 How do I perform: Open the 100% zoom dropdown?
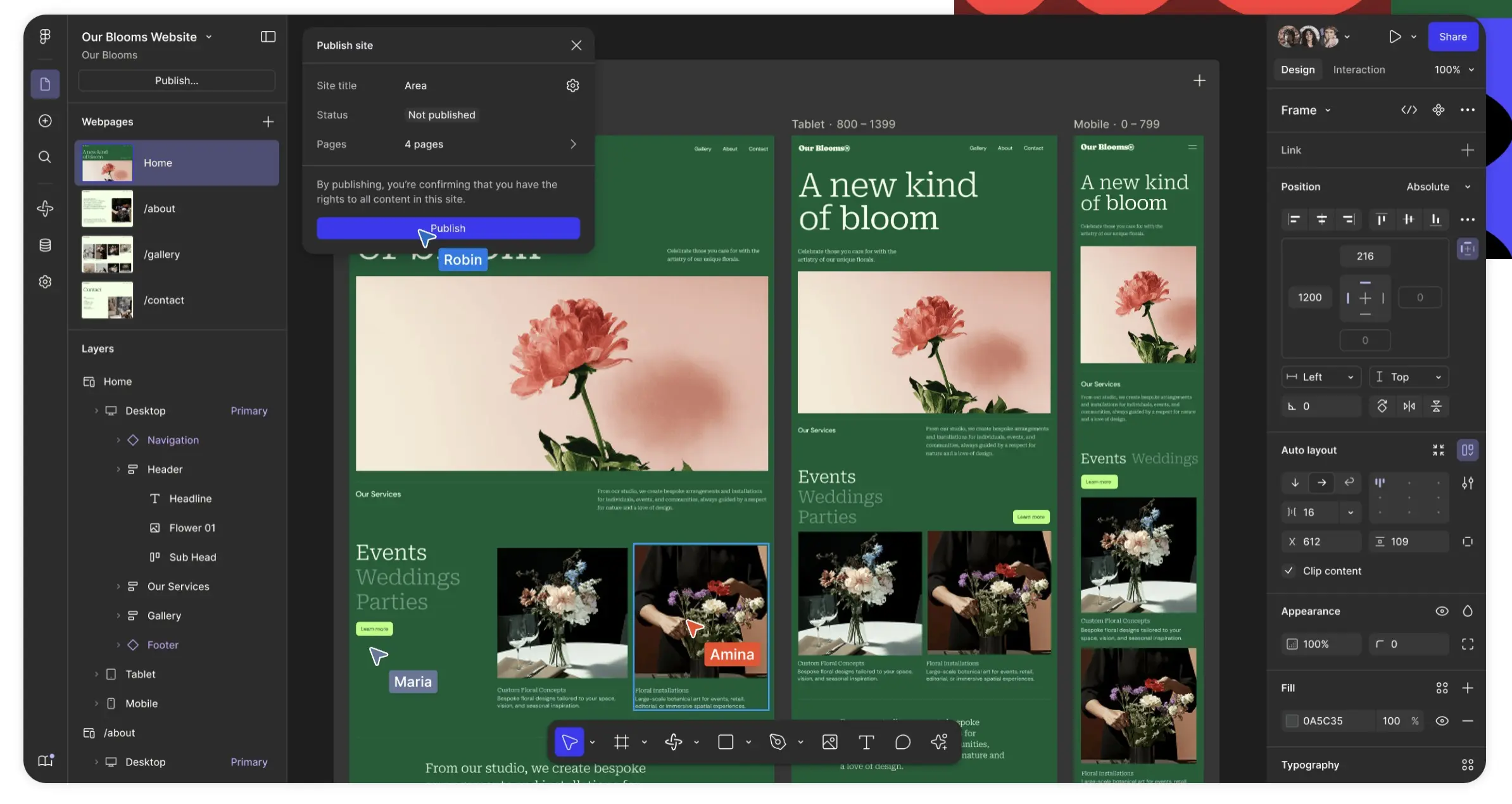[x=1454, y=70]
